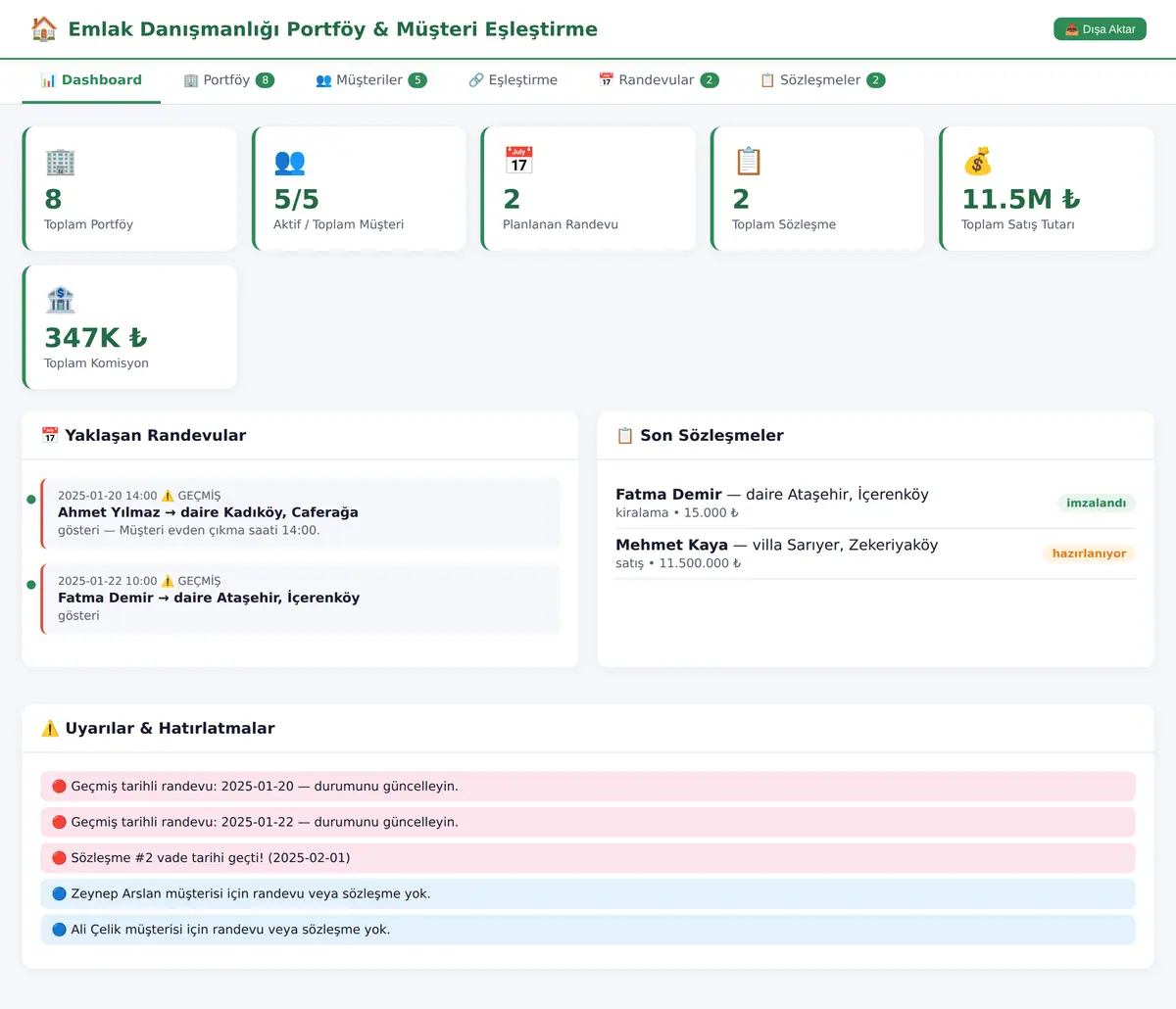Click the badge 2 on Sözleşmeler tab
Image resolution: width=1176 pixels, height=1009 pixels.
(876, 80)
